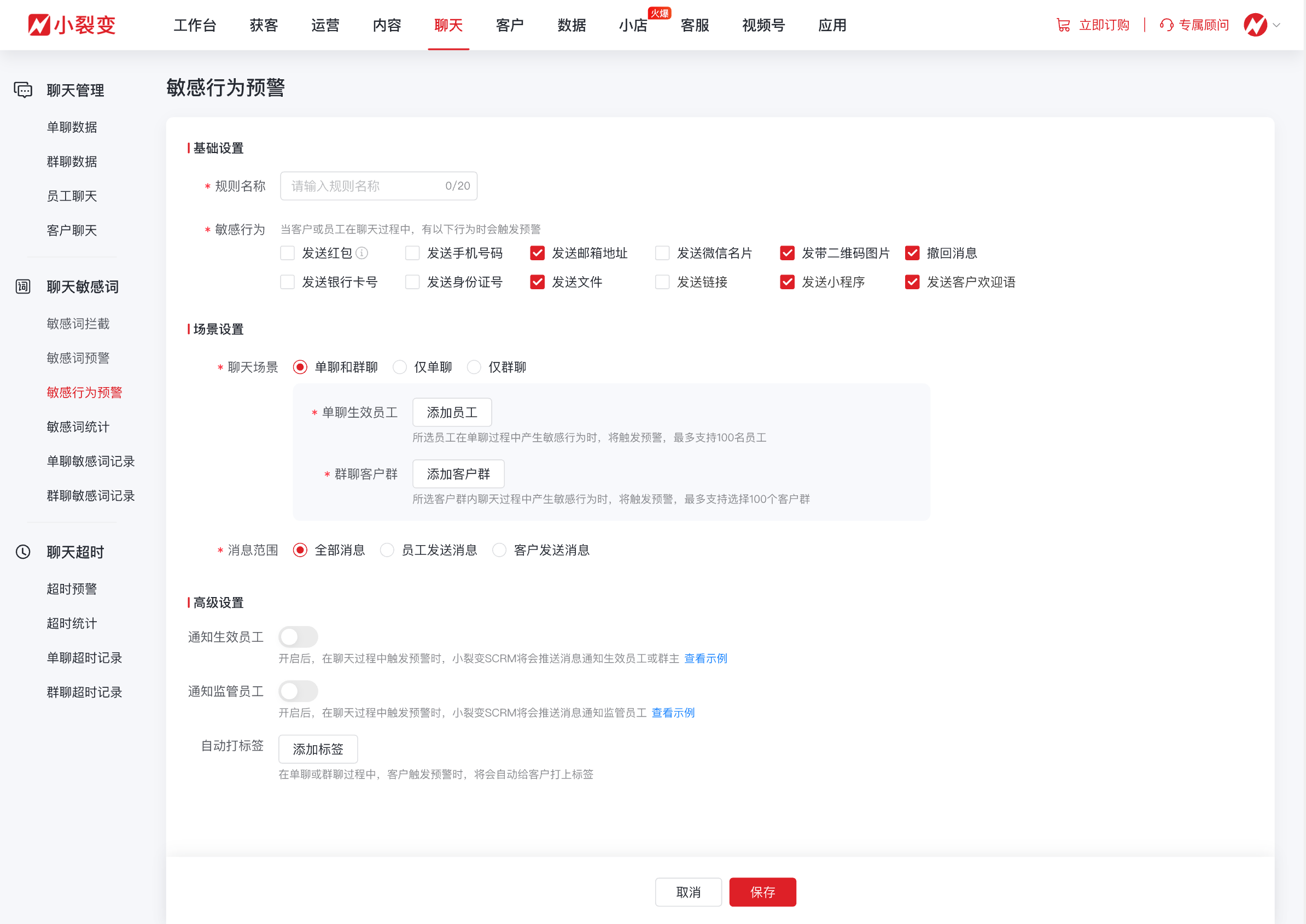Expand the account dropdown chevron
This screenshot has height=924, width=1306.
[x=1276, y=25]
